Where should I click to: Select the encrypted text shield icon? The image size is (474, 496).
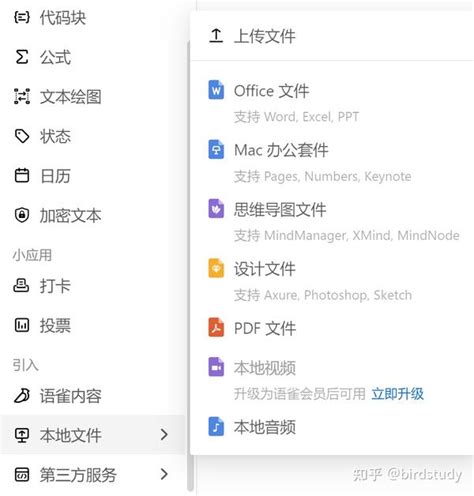[x=22, y=215]
